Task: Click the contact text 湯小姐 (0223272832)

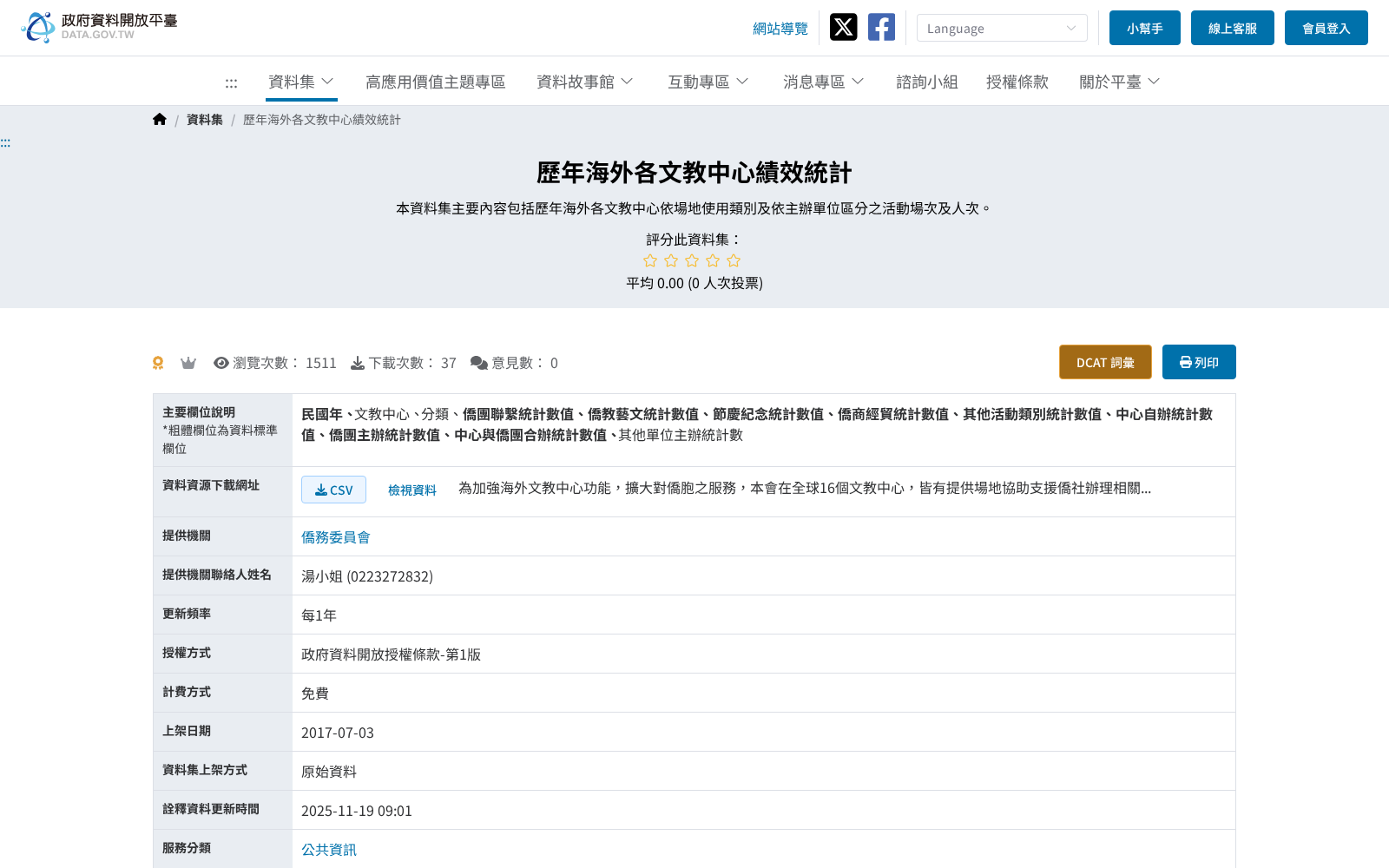Action: pyautogui.click(x=367, y=576)
